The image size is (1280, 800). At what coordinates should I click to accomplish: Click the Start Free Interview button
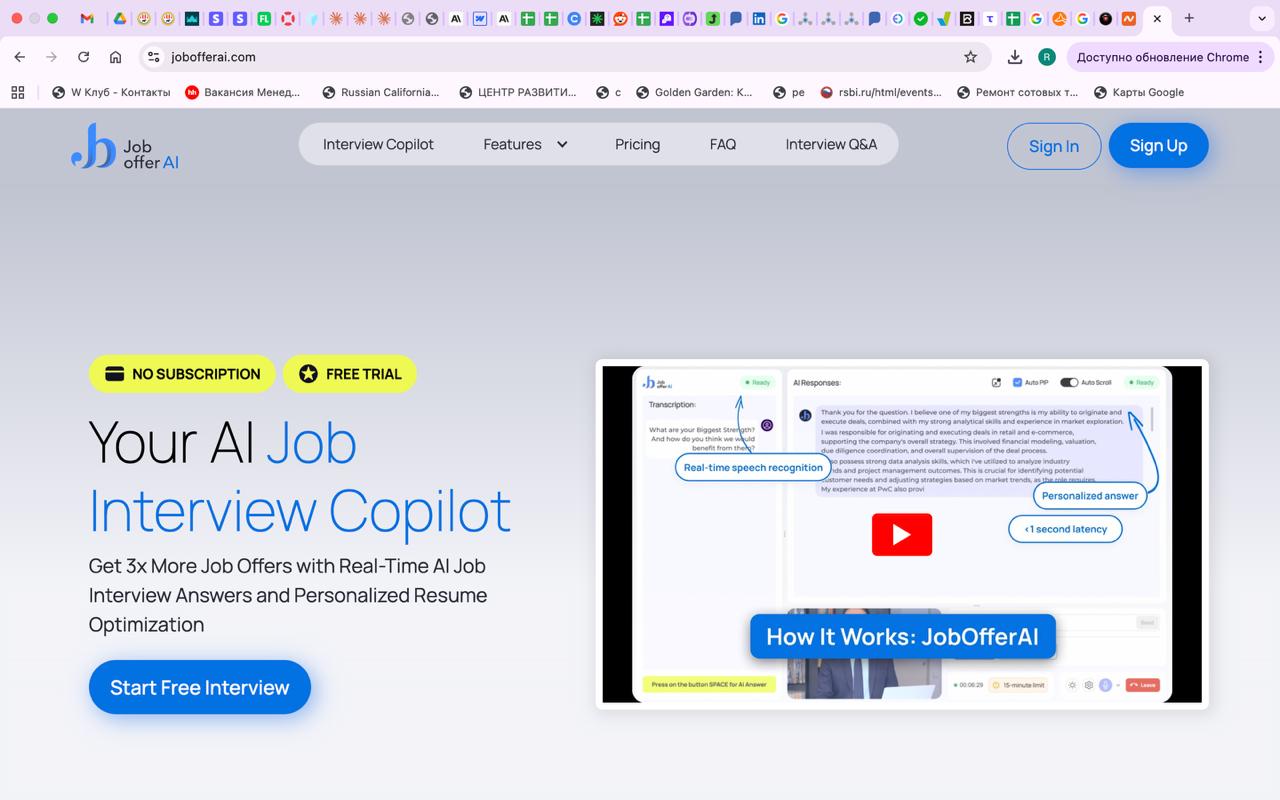pos(200,687)
